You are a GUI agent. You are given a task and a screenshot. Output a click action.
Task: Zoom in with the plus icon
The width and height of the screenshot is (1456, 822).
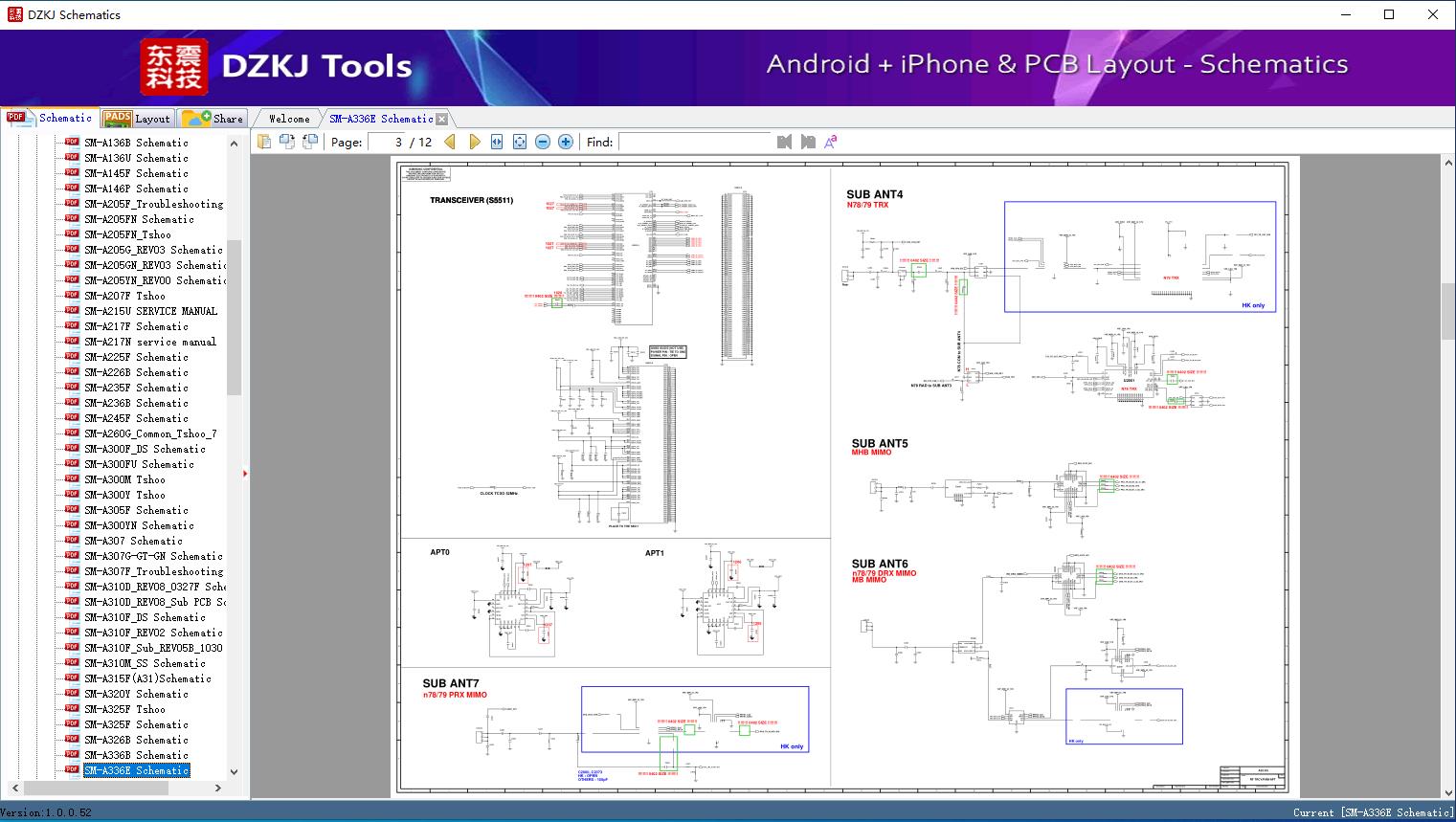coord(566,142)
